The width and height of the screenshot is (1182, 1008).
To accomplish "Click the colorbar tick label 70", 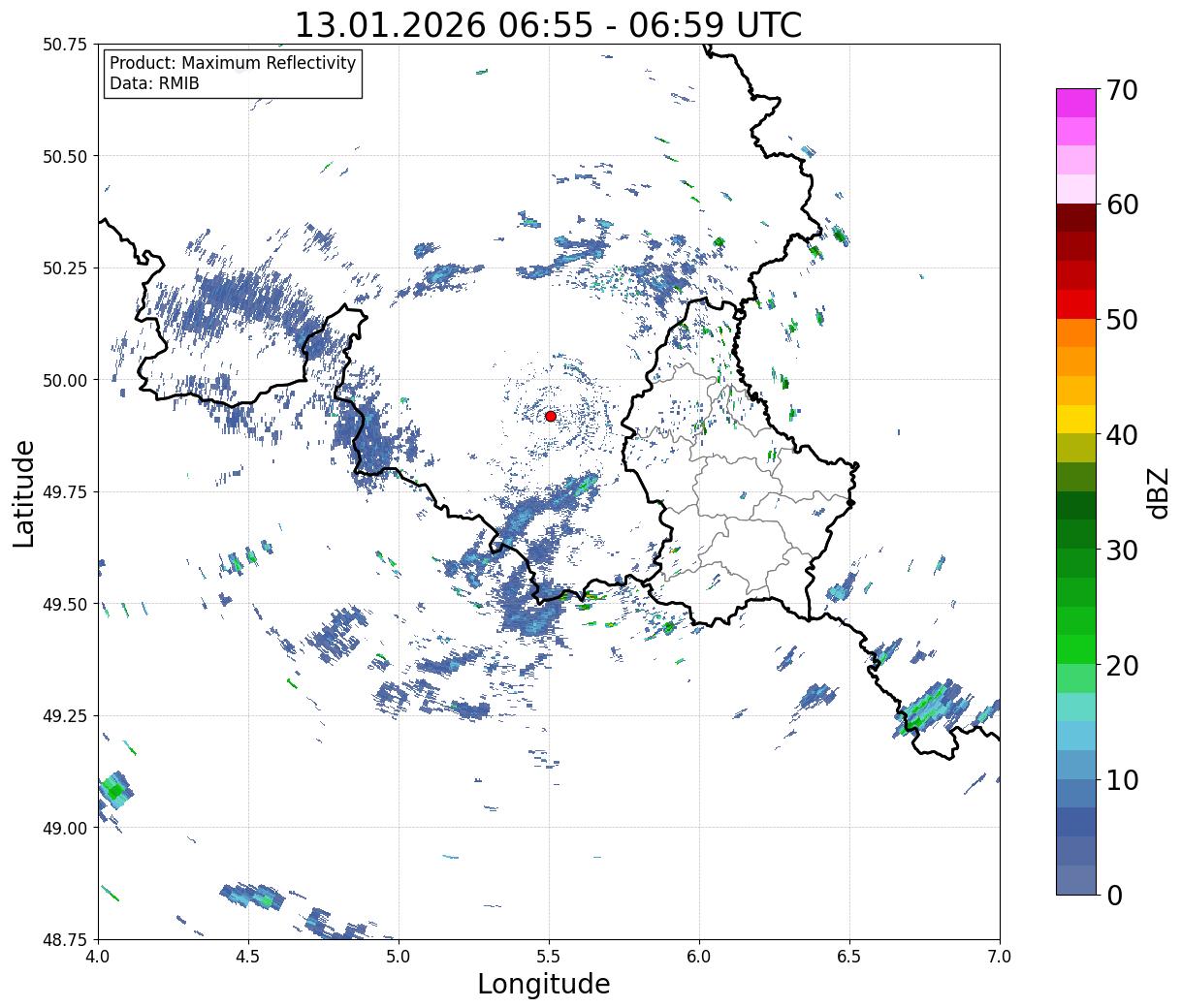I will pyautogui.click(x=1121, y=90).
